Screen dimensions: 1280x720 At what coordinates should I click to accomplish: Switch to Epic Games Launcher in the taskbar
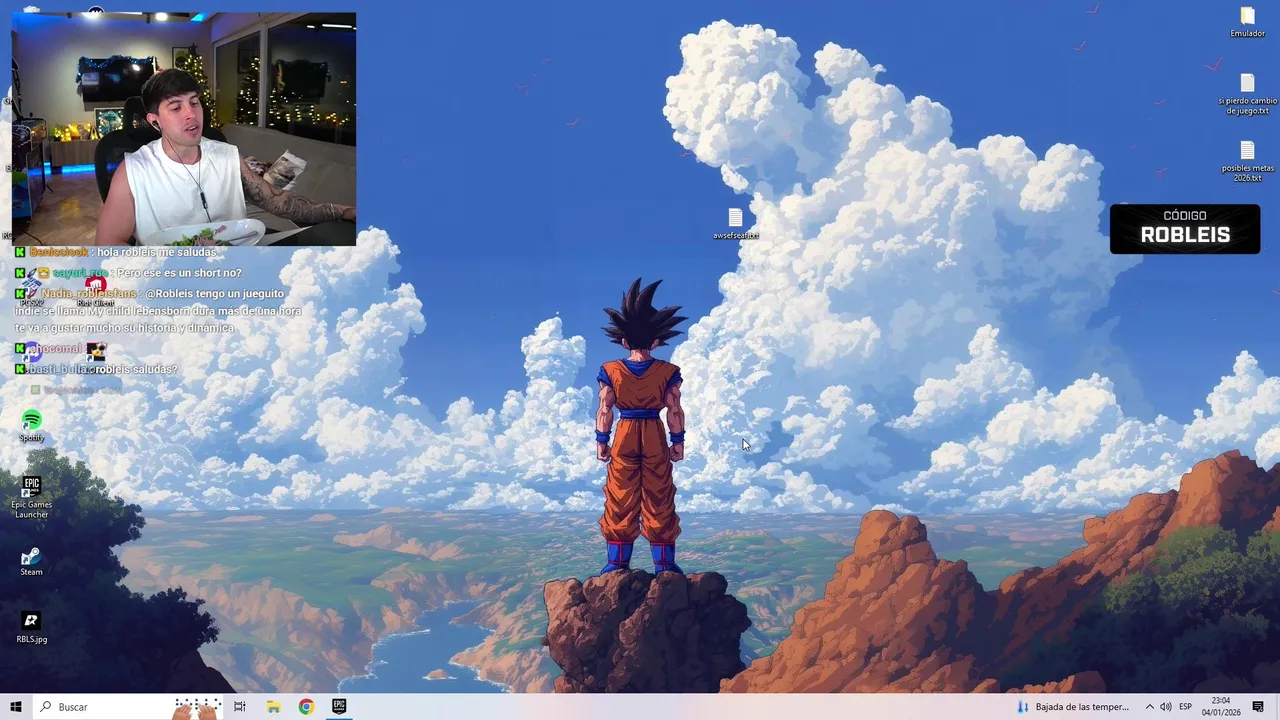(x=339, y=707)
